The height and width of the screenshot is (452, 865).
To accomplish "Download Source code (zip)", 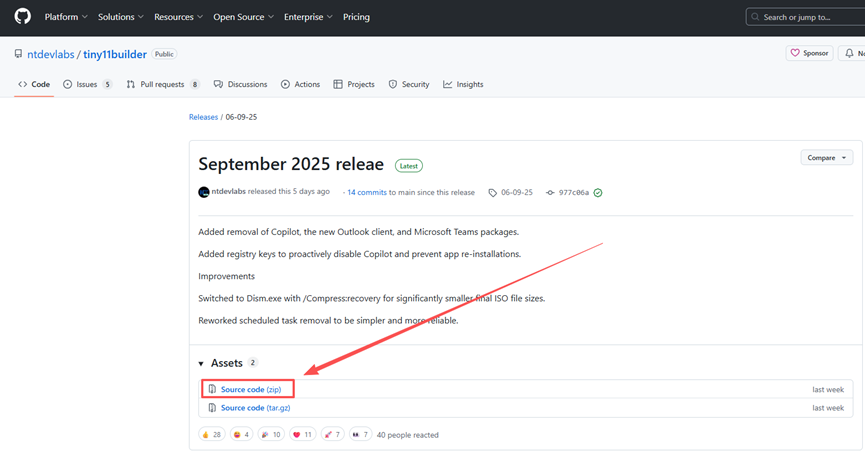I will (x=251, y=390).
